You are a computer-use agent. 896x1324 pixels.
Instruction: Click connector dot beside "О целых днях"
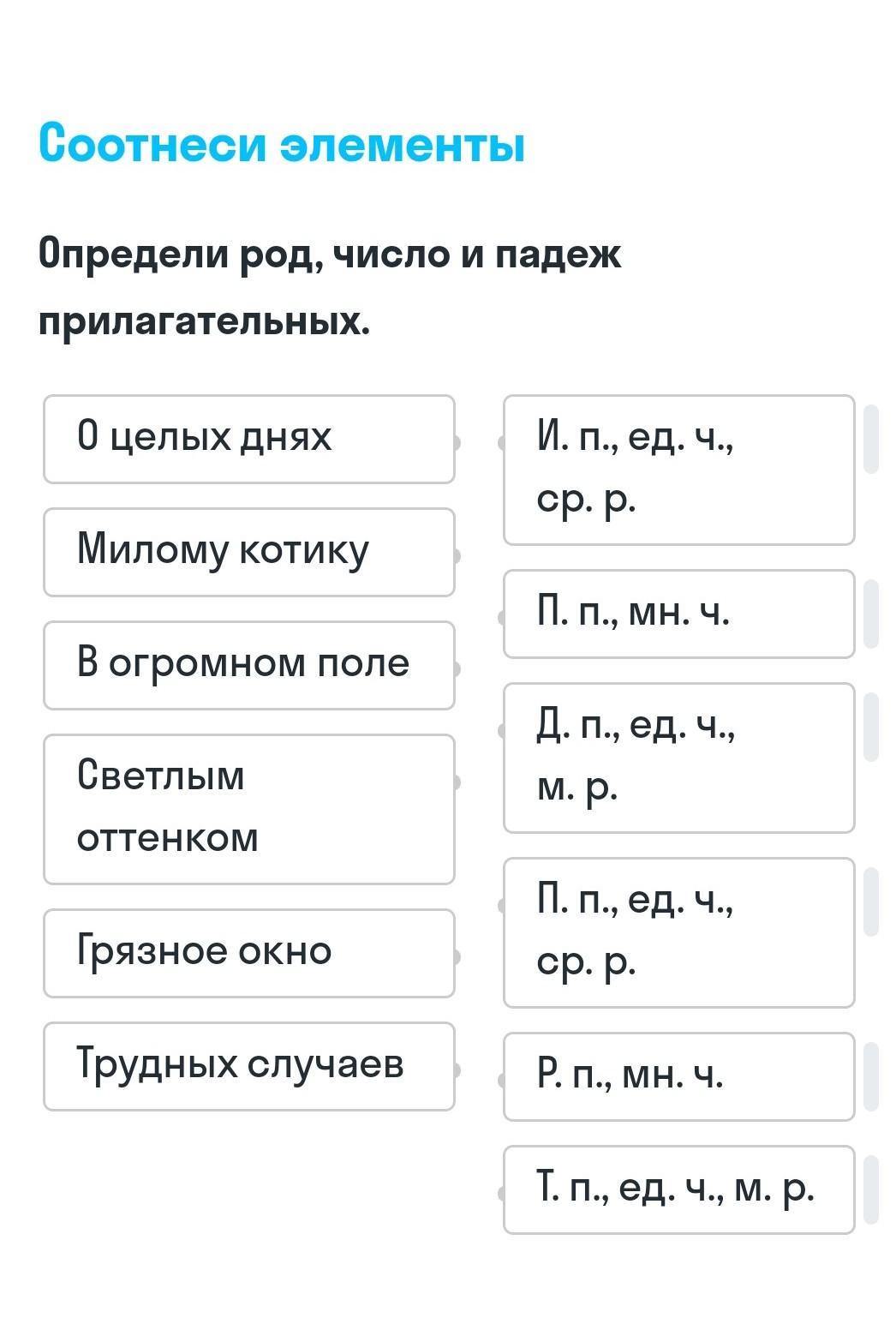pos(457,442)
